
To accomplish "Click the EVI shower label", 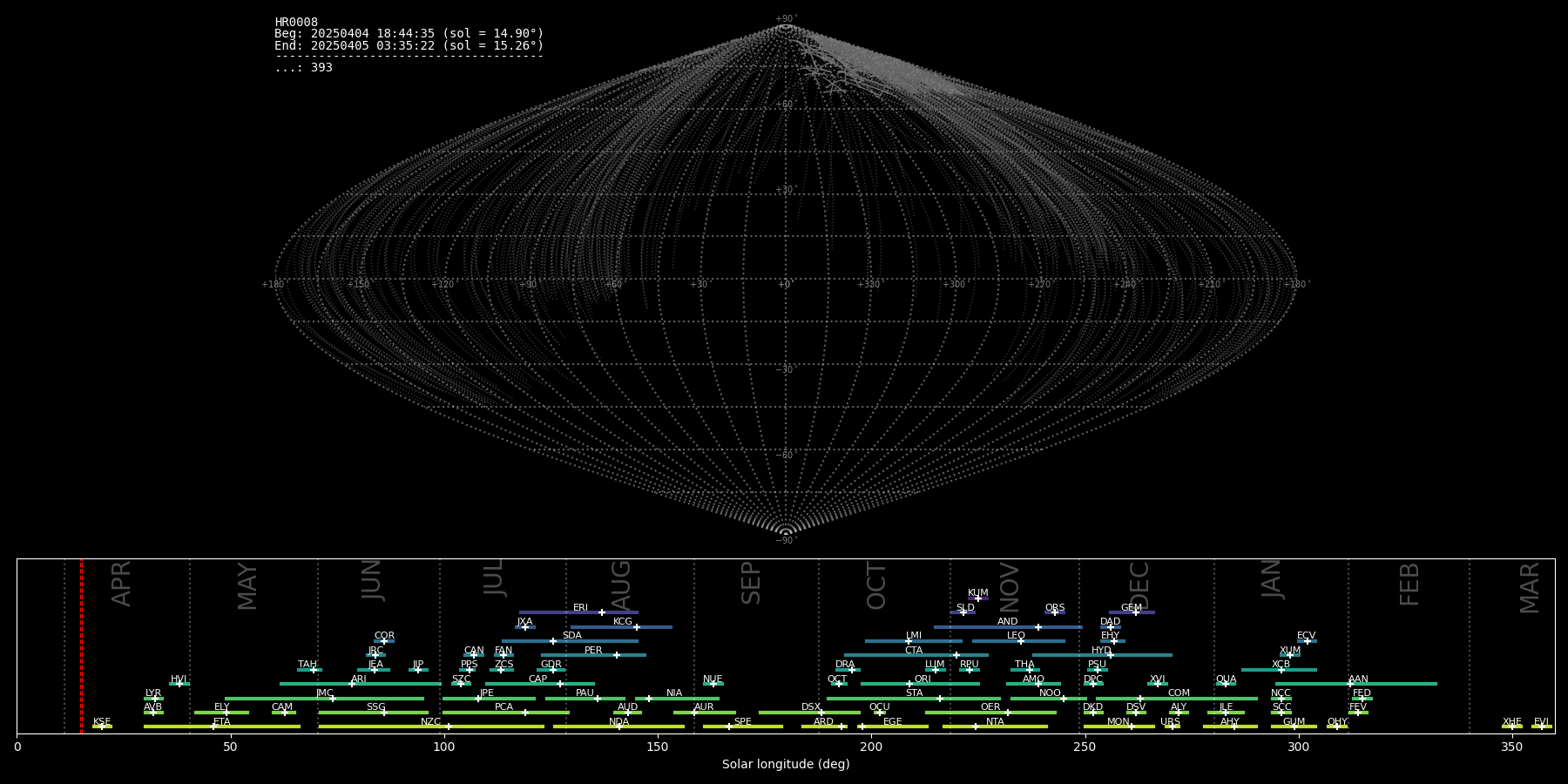I will coord(1541,722).
